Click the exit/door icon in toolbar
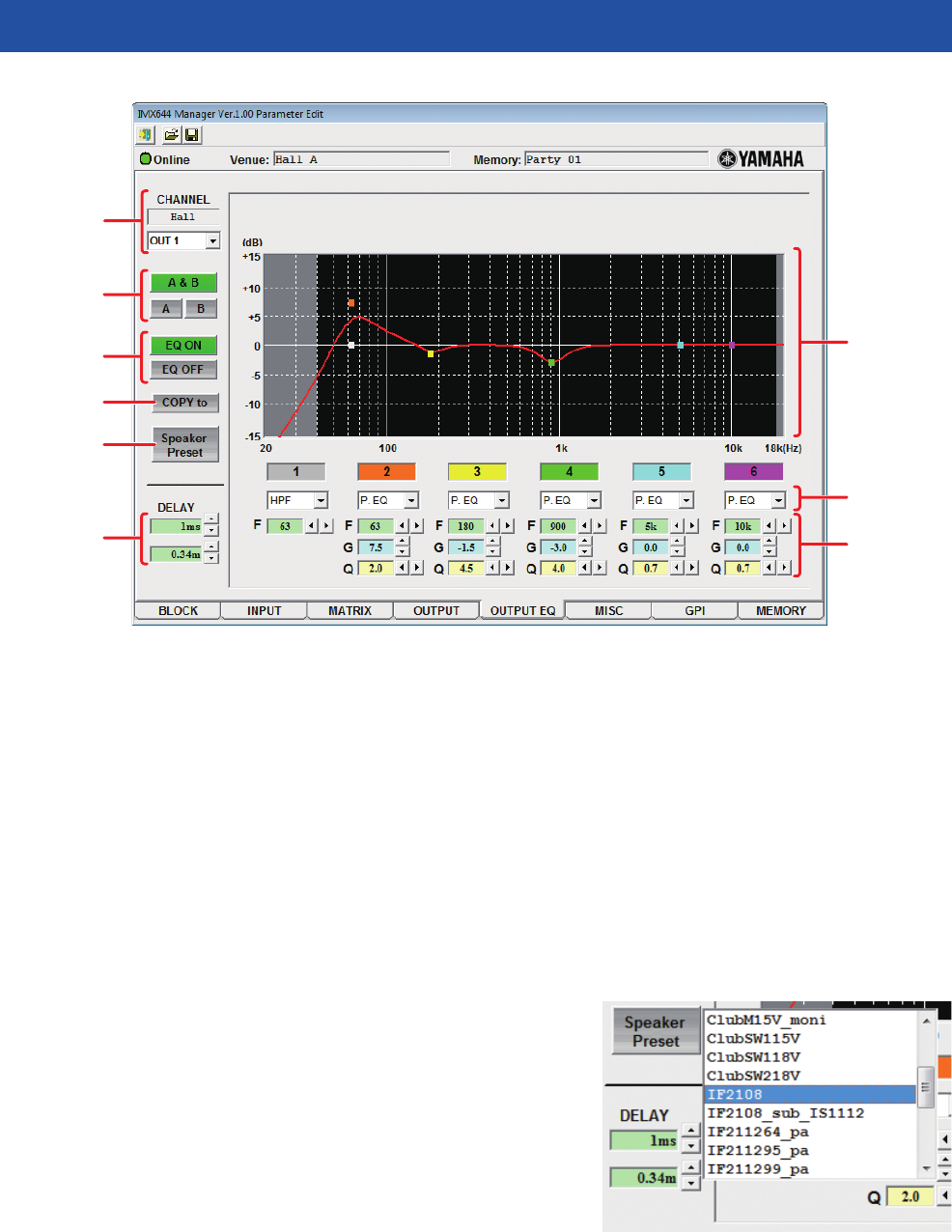 pos(145,135)
